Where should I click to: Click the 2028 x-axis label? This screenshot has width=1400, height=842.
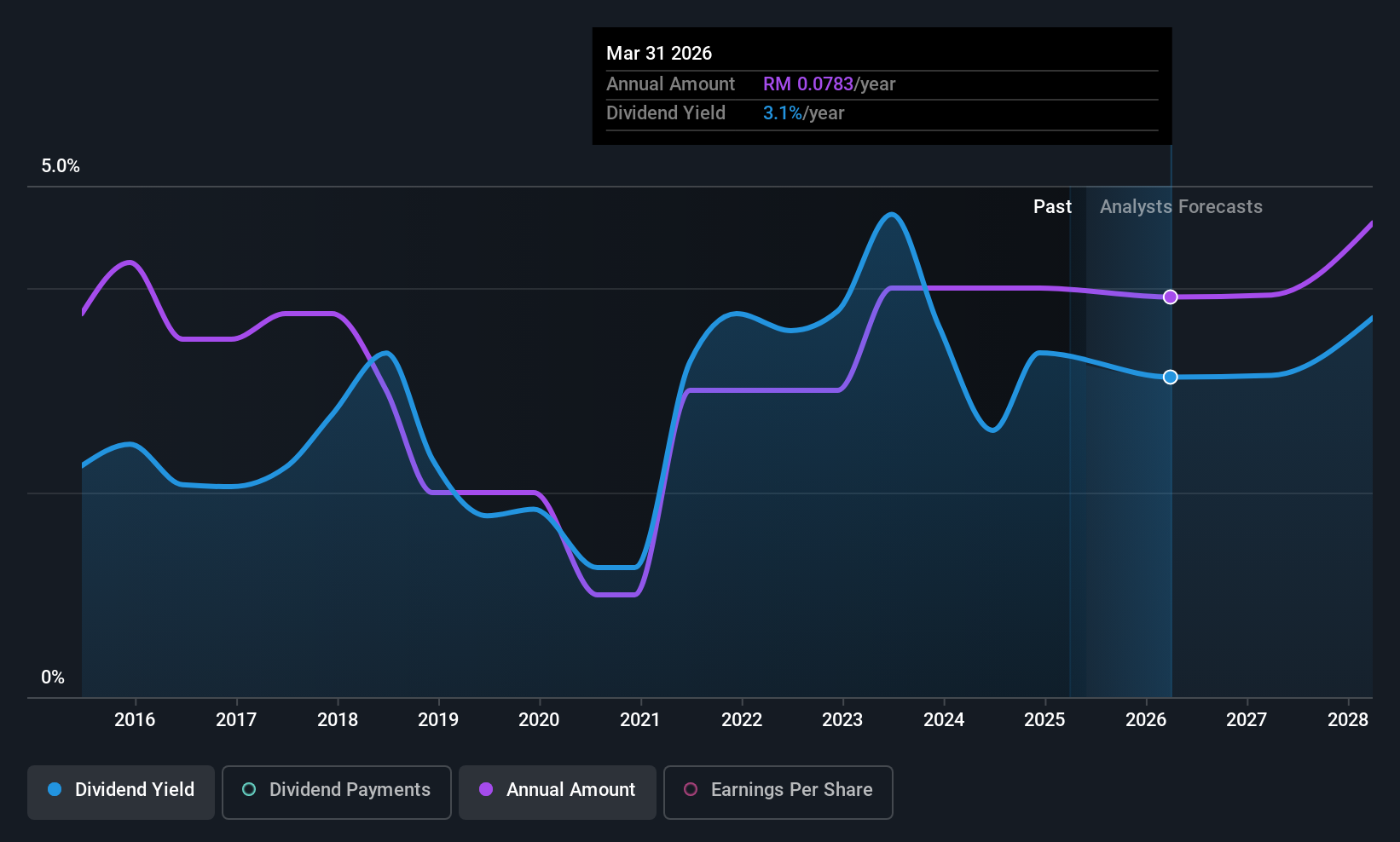pos(1348,720)
